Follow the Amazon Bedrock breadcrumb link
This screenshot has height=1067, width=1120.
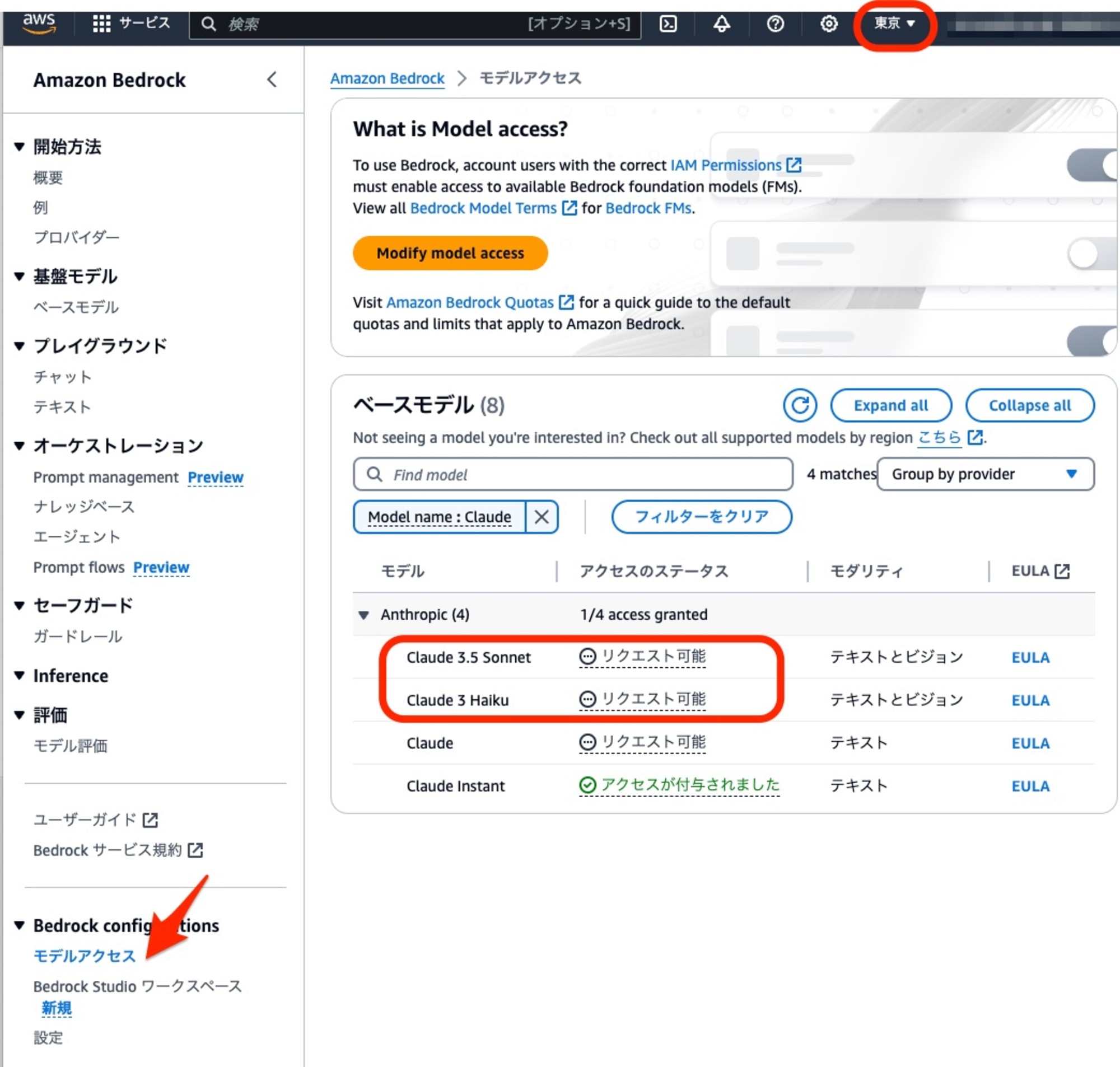point(388,78)
